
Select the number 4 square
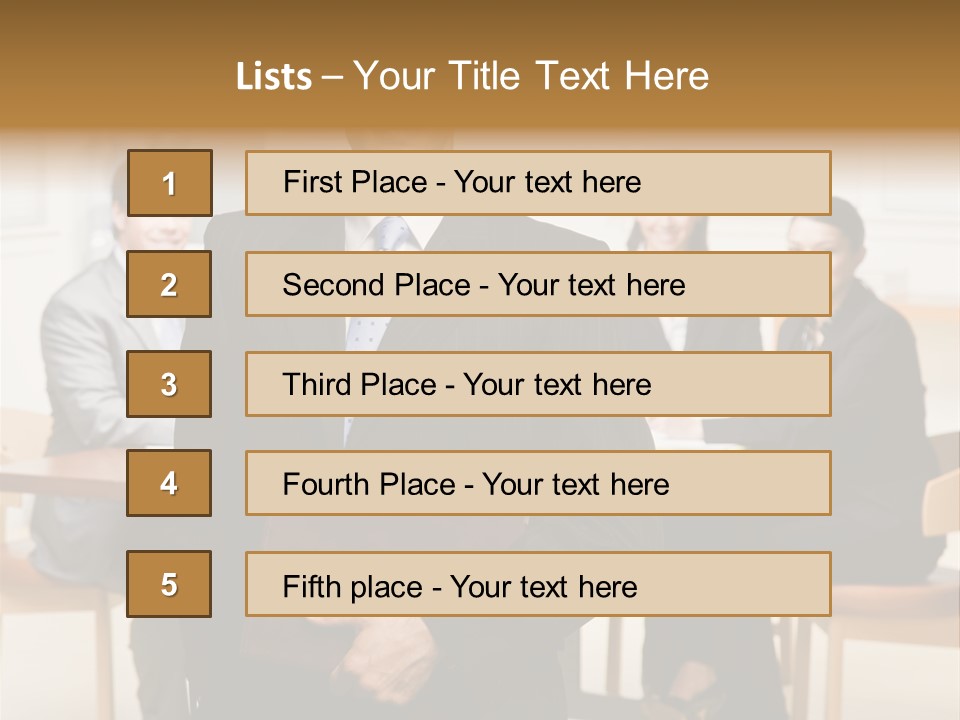pos(169,483)
